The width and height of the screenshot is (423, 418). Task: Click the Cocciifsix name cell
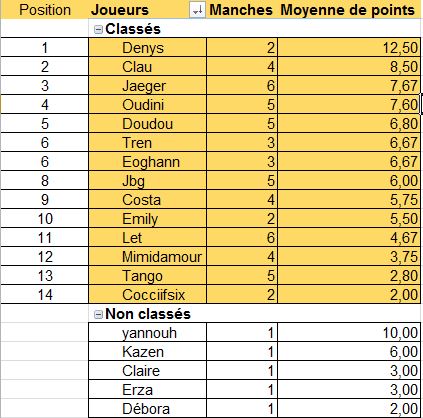point(147,294)
